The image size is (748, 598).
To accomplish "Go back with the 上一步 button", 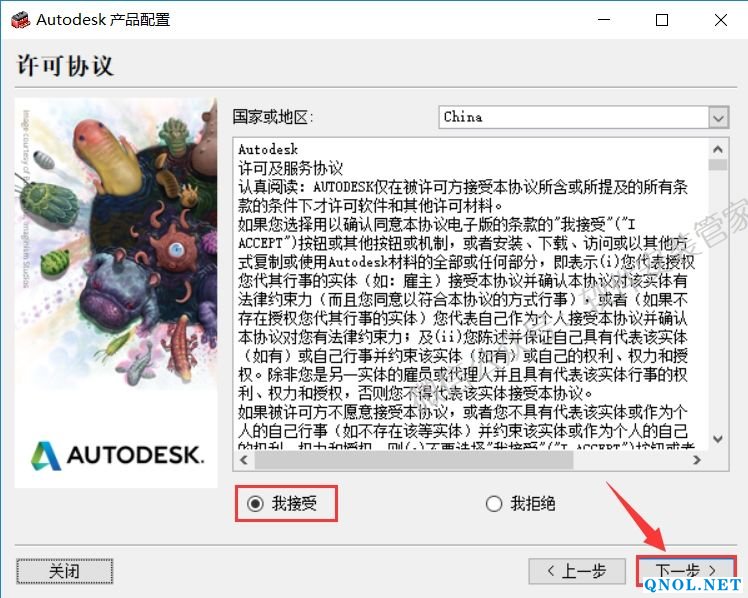I will pos(576,571).
